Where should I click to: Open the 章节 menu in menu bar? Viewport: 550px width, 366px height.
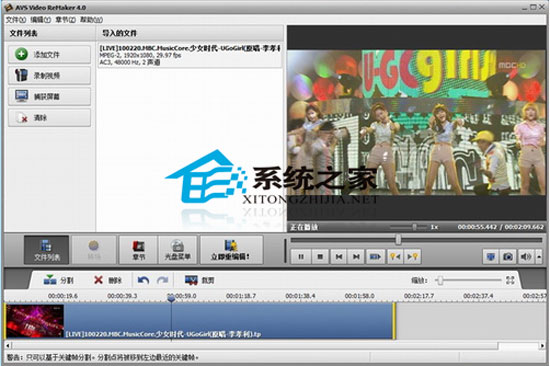66,20
